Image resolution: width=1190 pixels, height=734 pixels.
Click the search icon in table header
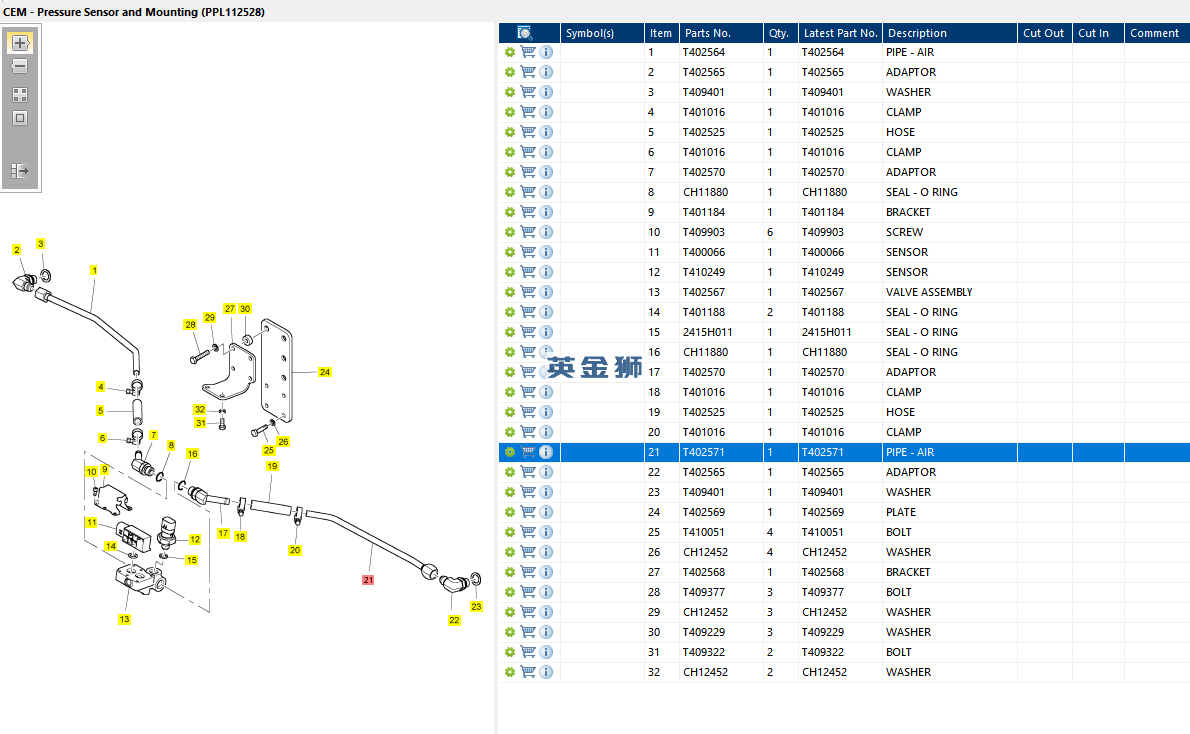pyautogui.click(x=524, y=33)
